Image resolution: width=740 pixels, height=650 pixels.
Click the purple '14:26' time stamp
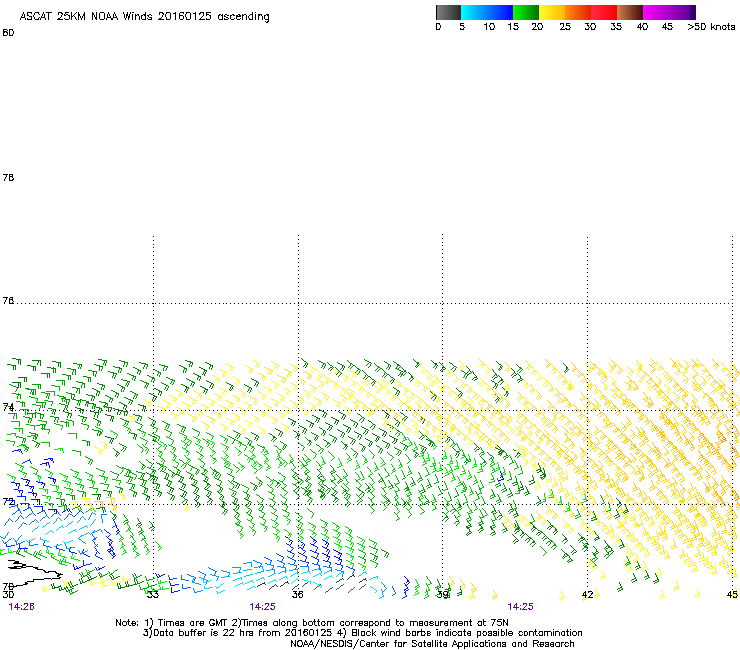(x=21, y=607)
